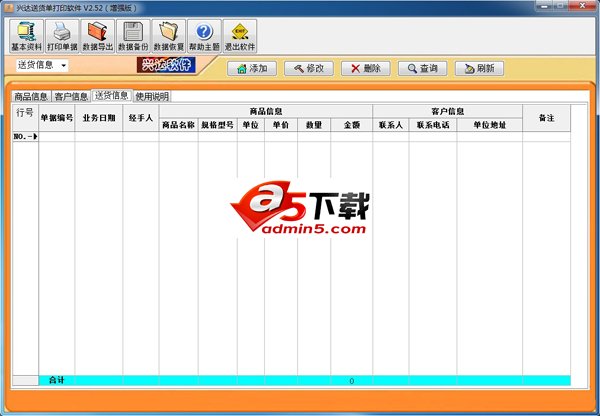
Task: Click the 修改 button
Action: click(x=309, y=69)
